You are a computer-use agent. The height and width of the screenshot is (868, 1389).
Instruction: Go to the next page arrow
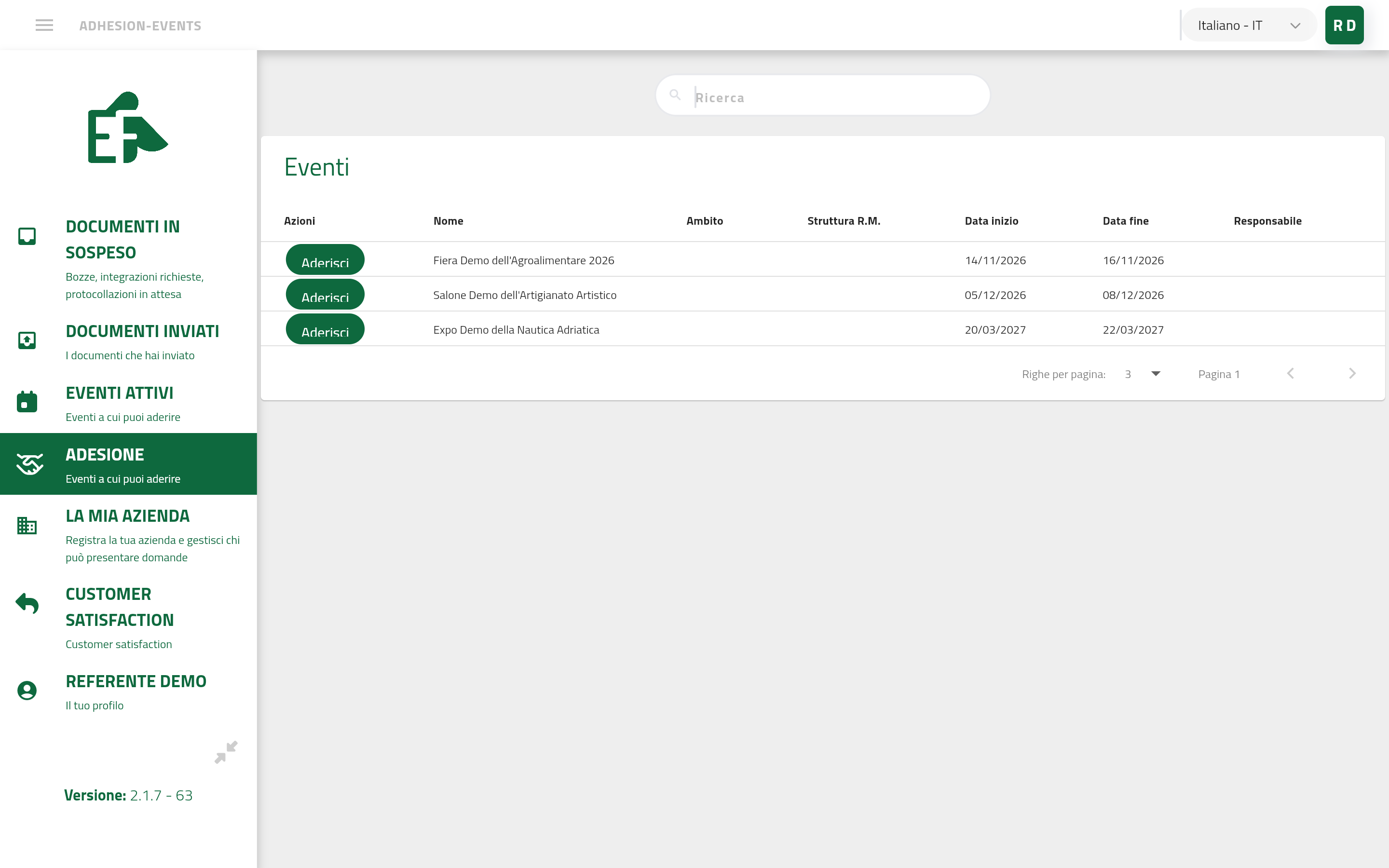1352,374
